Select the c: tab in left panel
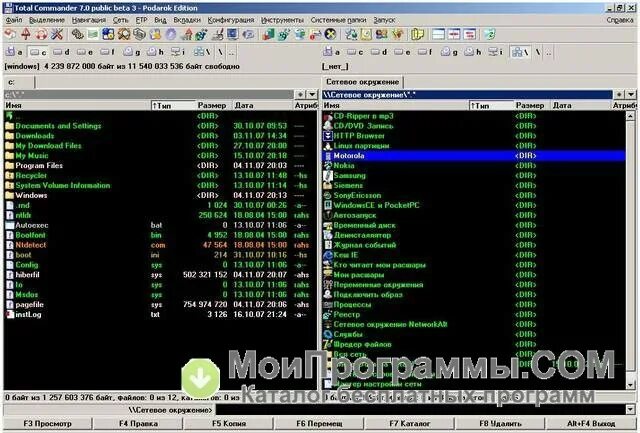The image size is (640, 433). (x=19, y=82)
